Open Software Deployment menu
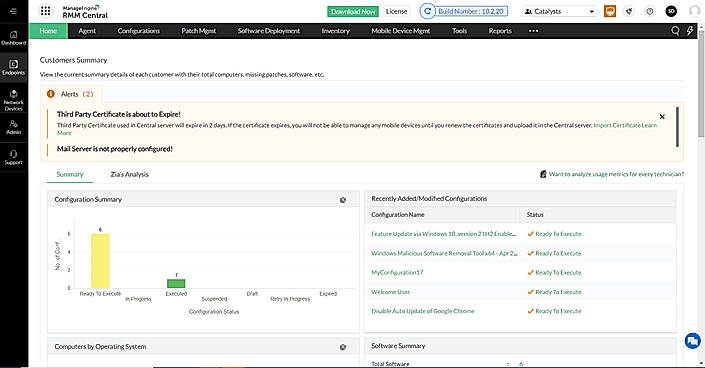Viewport: 705px width, 368px height. (268, 31)
